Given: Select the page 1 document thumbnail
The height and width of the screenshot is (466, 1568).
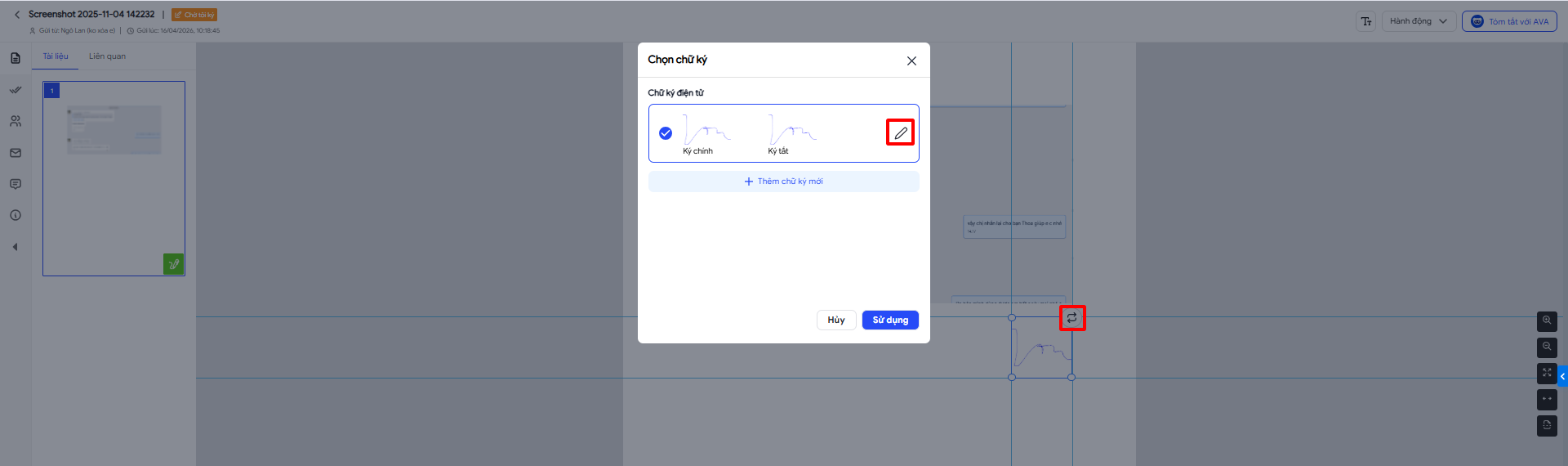Looking at the screenshot, I should pyautogui.click(x=114, y=178).
